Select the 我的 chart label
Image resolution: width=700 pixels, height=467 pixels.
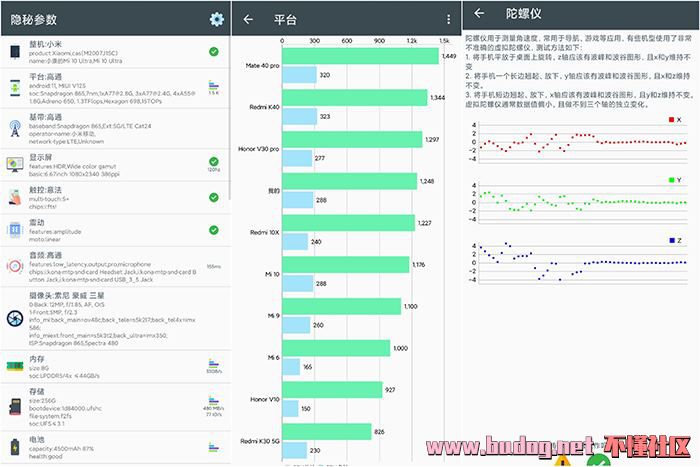[274, 191]
